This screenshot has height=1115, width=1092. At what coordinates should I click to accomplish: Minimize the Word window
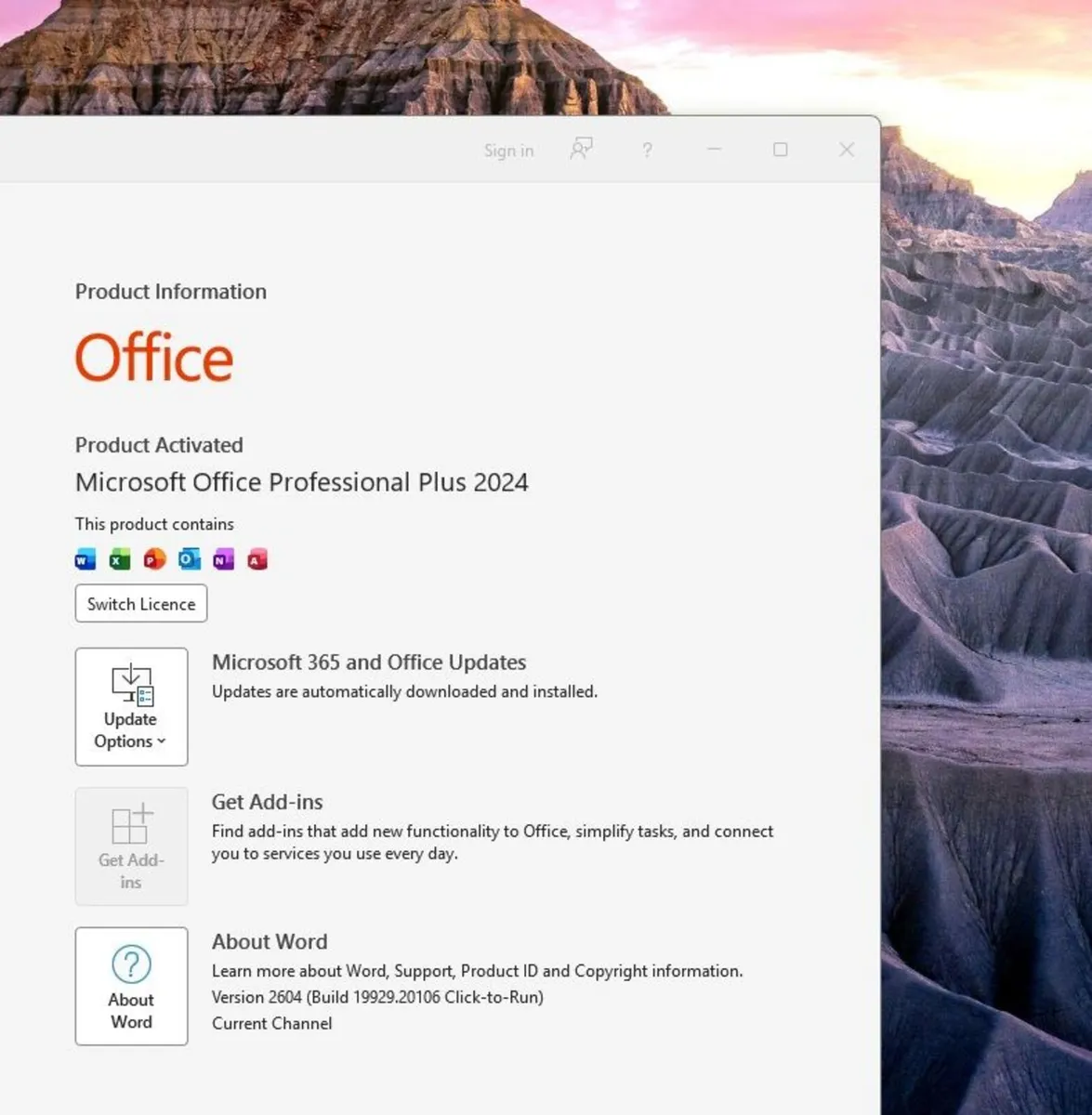tap(714, 150)
